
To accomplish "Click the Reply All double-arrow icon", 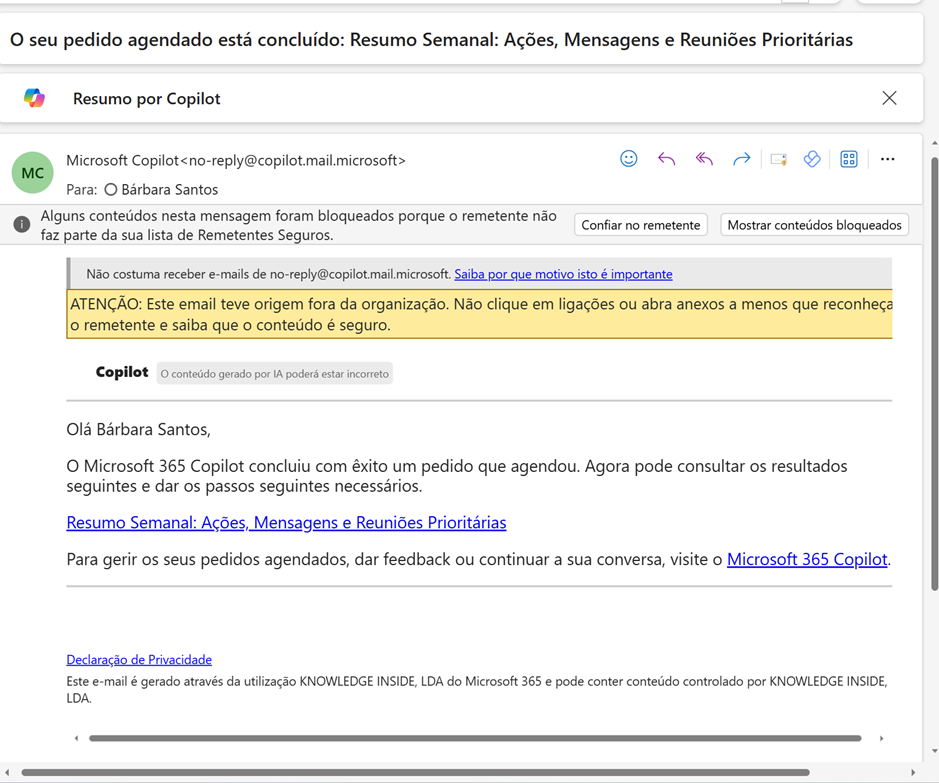I will tap(704, 159).
